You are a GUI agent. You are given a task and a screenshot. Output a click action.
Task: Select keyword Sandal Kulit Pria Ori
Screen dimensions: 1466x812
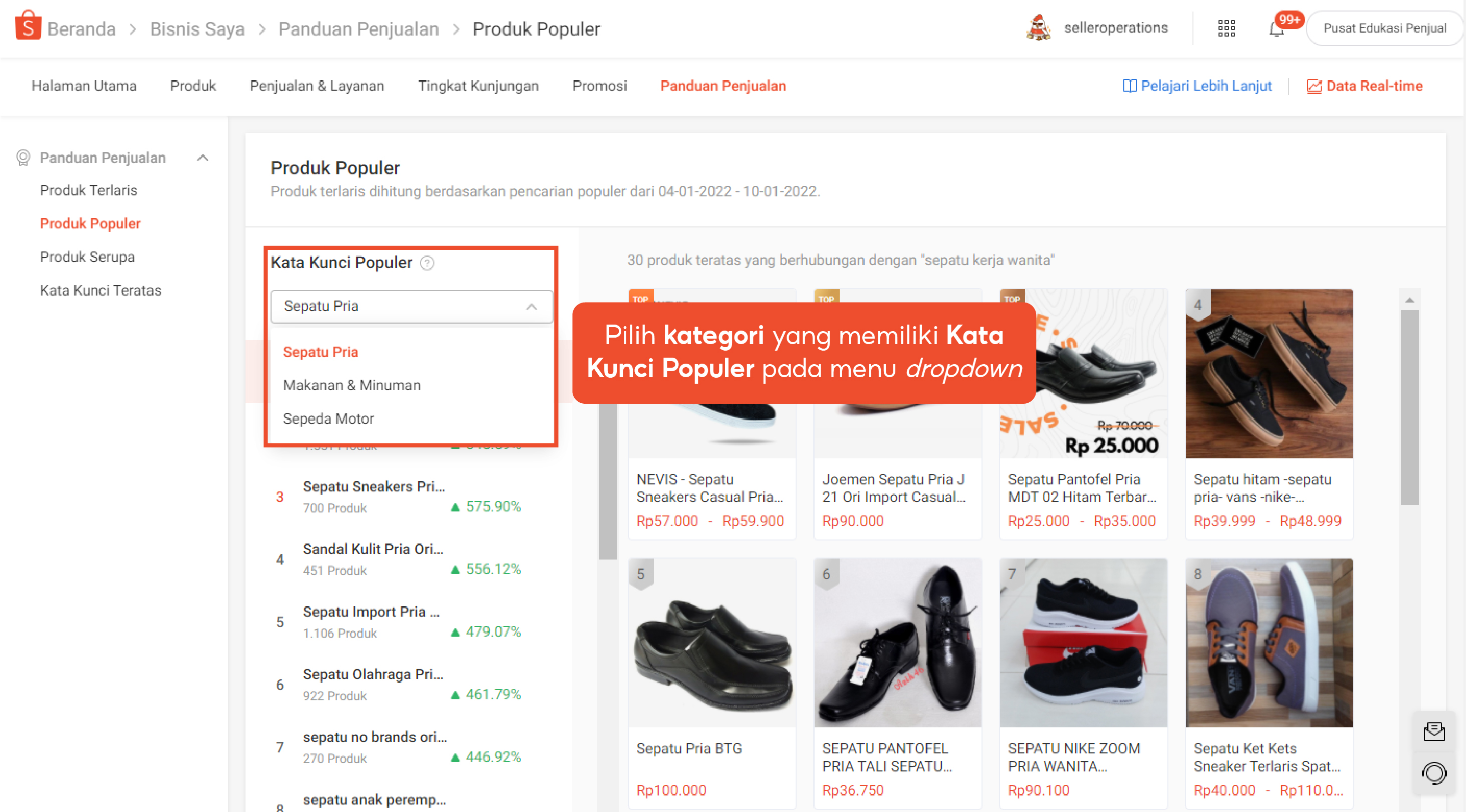coord(373,549)
